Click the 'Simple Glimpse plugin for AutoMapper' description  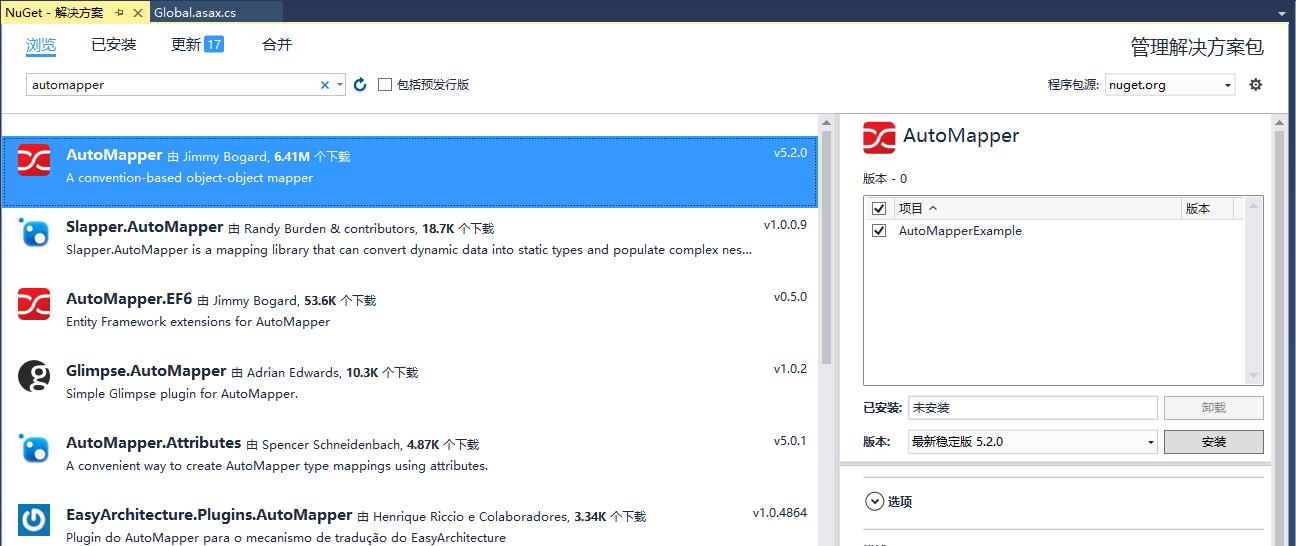click(182, 394)
